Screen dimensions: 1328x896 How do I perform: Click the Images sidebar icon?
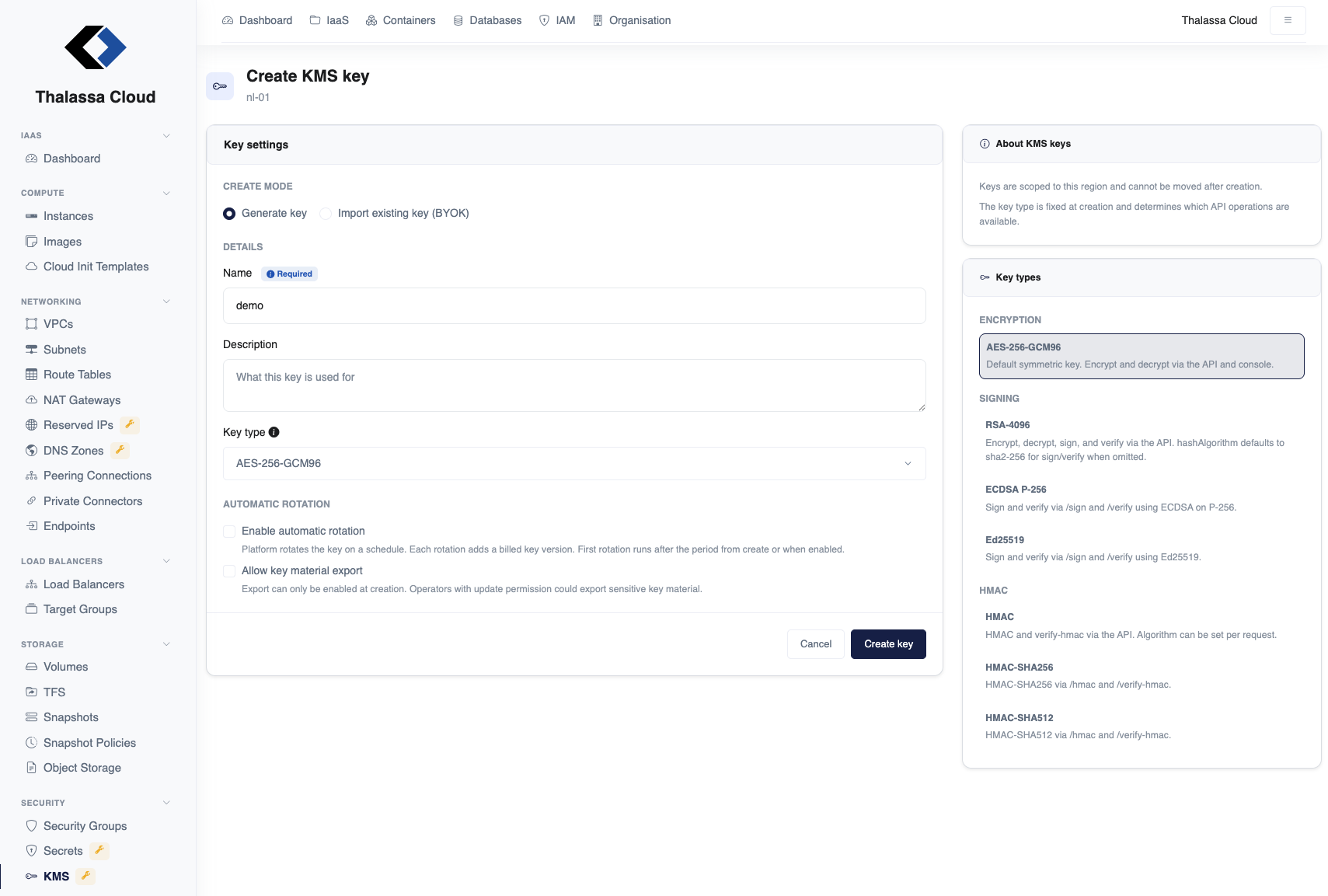(x=31, y=242)
